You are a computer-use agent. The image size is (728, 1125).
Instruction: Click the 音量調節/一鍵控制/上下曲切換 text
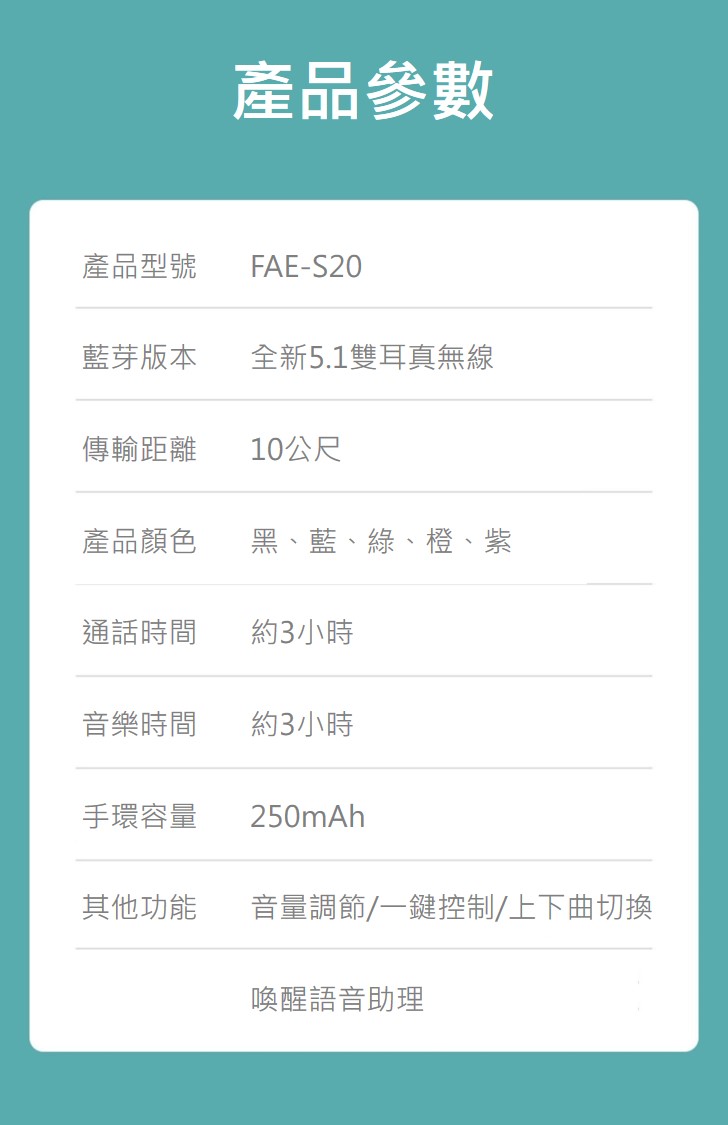(x=452, y=907)
